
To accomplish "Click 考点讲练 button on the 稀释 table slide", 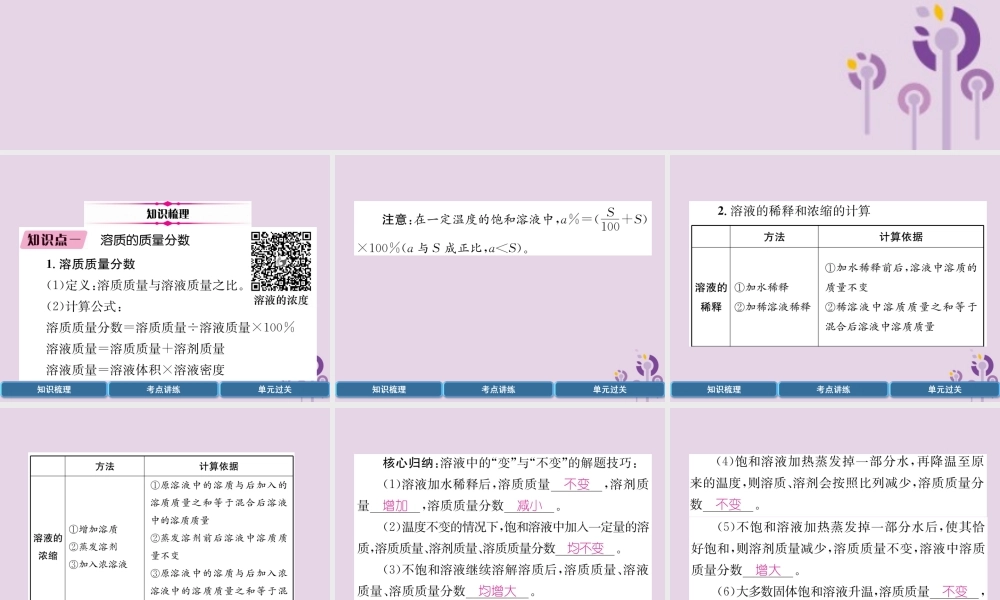I will (833, 389).
